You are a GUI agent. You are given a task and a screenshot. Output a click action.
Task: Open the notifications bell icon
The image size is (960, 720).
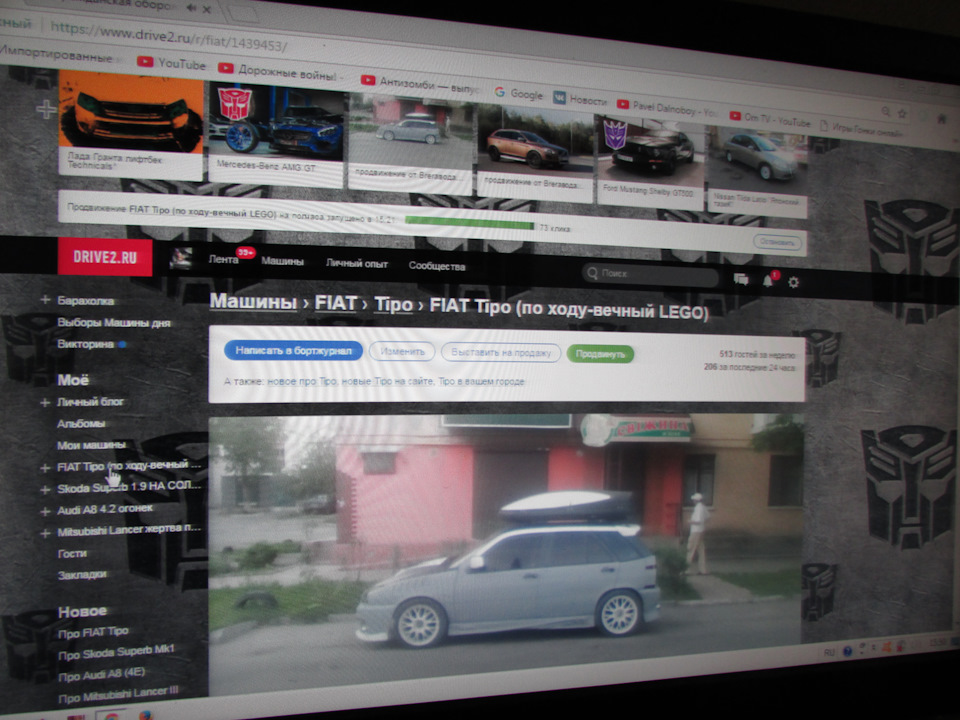point(768,280)
